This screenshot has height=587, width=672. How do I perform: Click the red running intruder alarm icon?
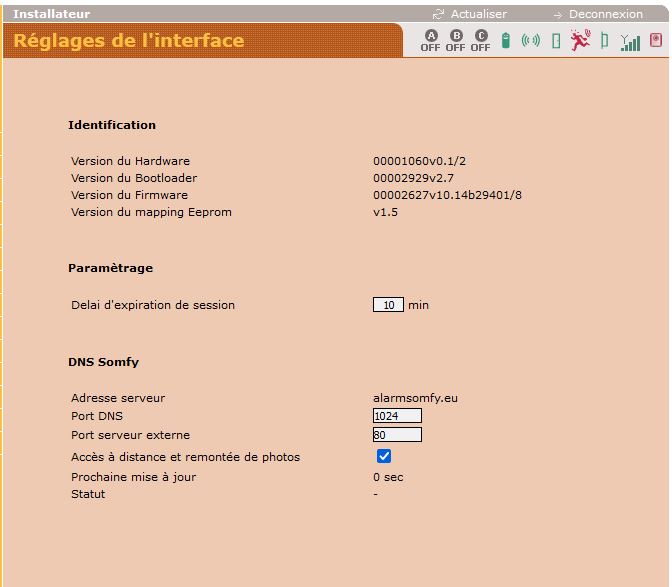580,41
